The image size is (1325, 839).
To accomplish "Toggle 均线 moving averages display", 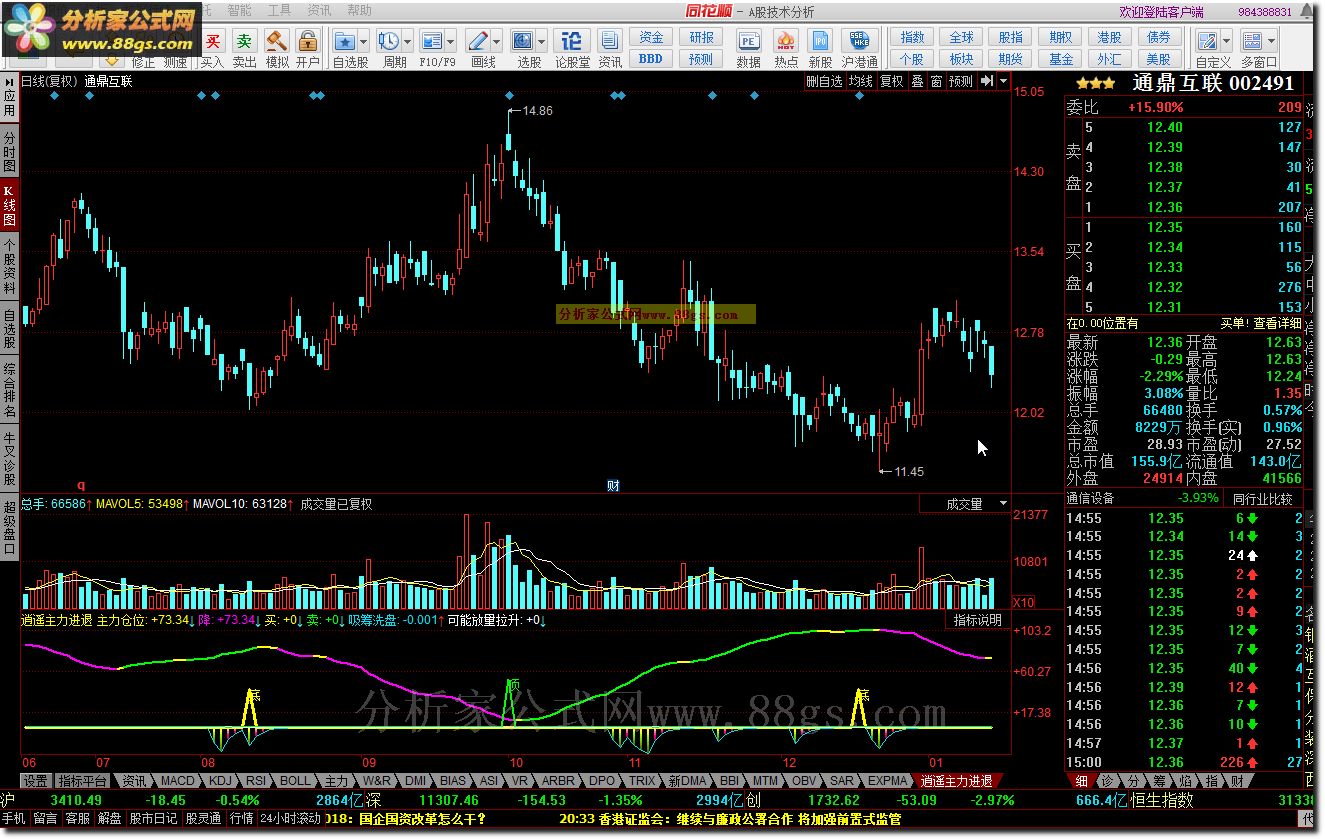I will (x=860, y=81).
